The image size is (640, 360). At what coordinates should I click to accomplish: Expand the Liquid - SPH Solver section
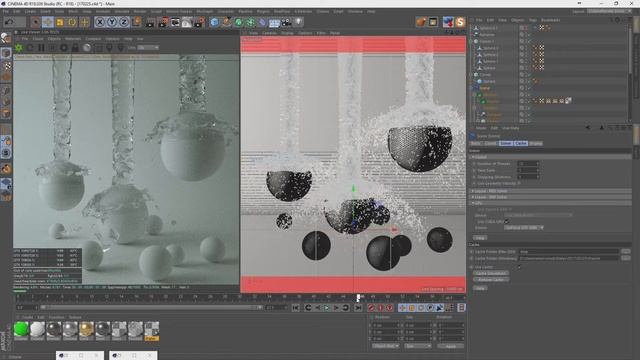pyautogui.click(x=549, y=197)
